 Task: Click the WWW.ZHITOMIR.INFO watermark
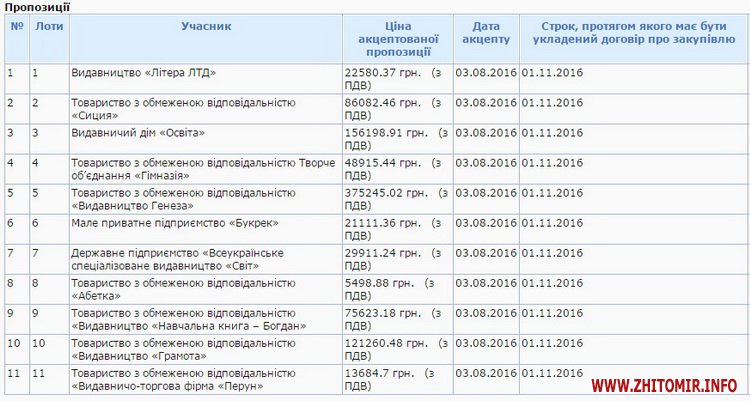(669, 384)
